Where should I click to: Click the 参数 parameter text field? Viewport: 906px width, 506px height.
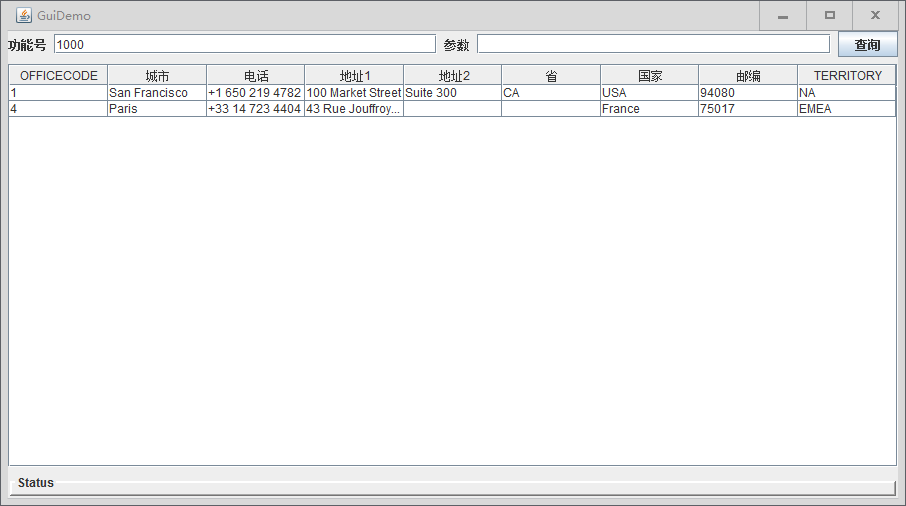click(x=653, y=44)
